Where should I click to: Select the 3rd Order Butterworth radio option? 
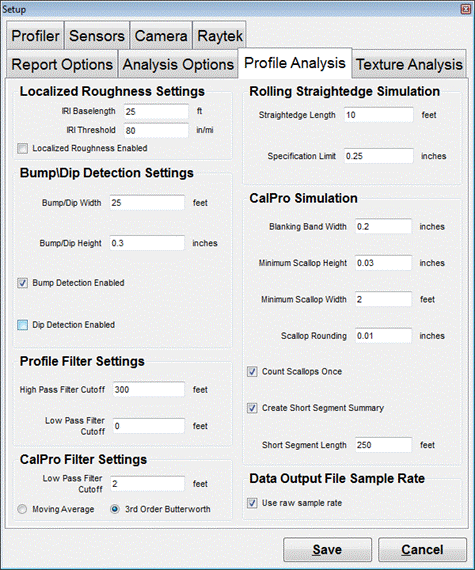[115, 509]
